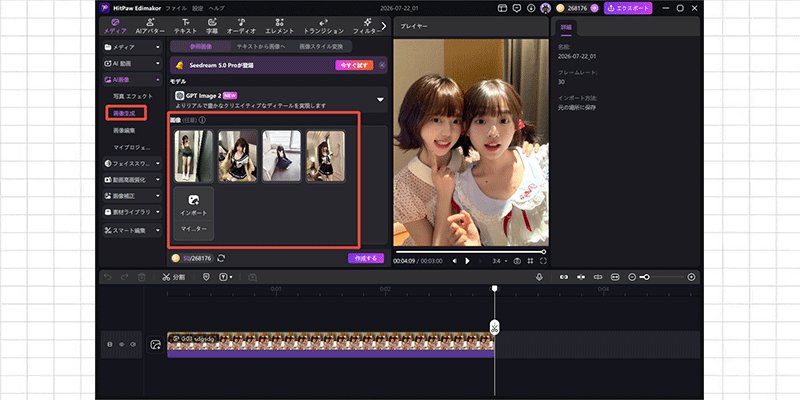Image resolution: width=800 pixels, height=400 pixels.
Task: Toggle the link clips timeline icon
Action: click(564, 277)
